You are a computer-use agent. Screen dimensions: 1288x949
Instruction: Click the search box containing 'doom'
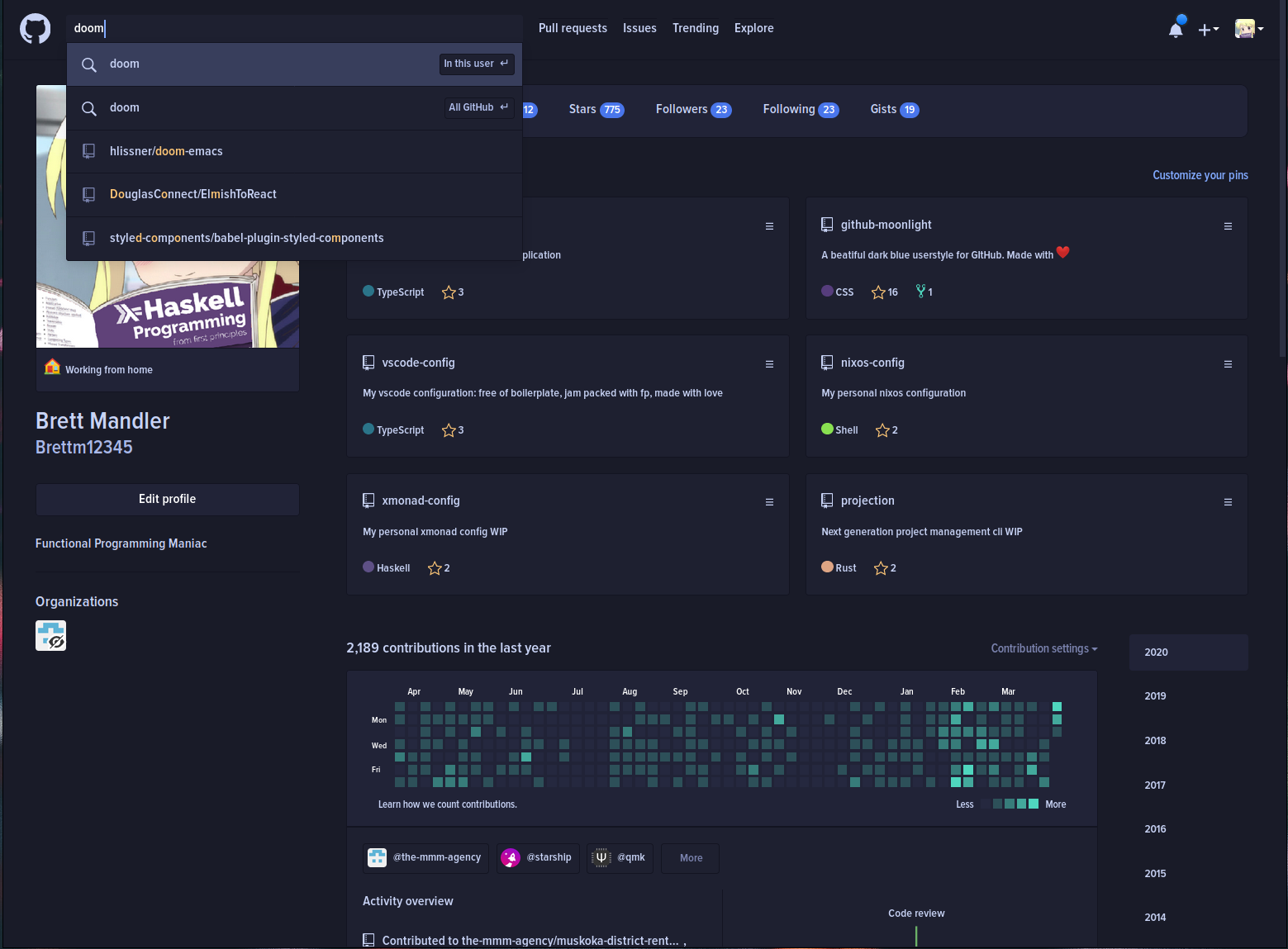(x=295, y=28)
